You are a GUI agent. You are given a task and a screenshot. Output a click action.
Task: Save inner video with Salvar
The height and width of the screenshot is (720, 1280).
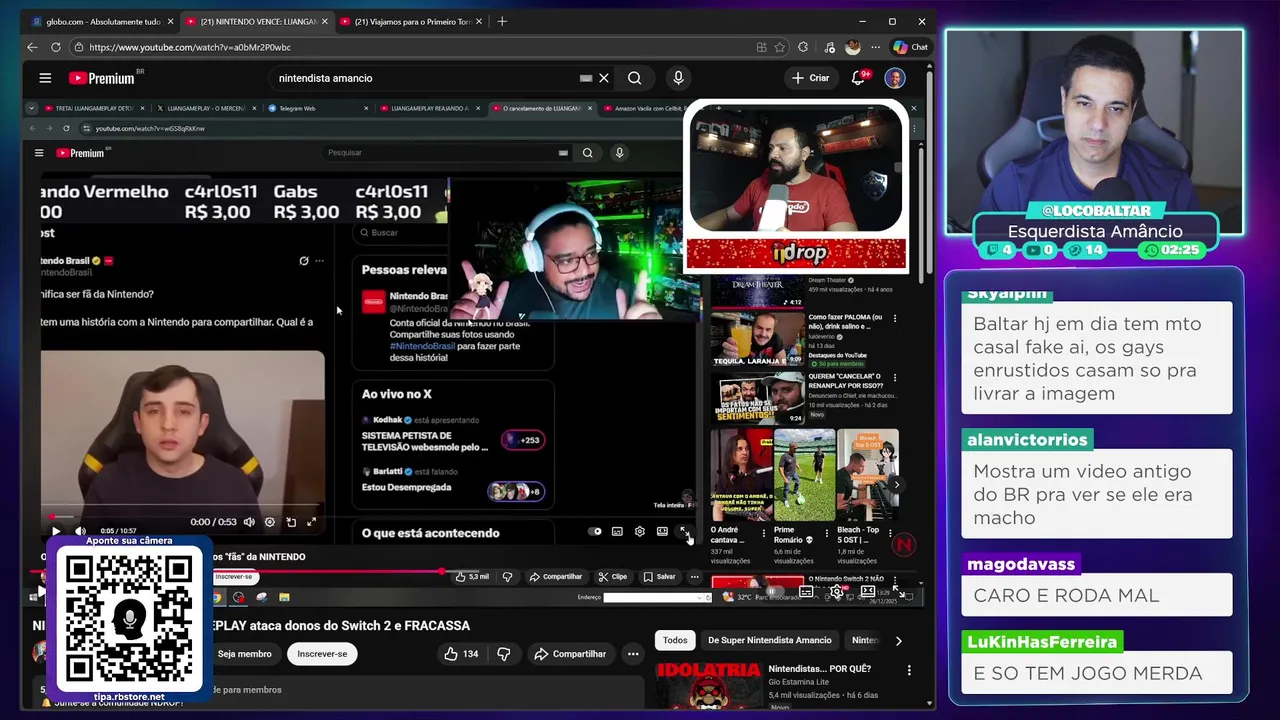click(659, 577)
